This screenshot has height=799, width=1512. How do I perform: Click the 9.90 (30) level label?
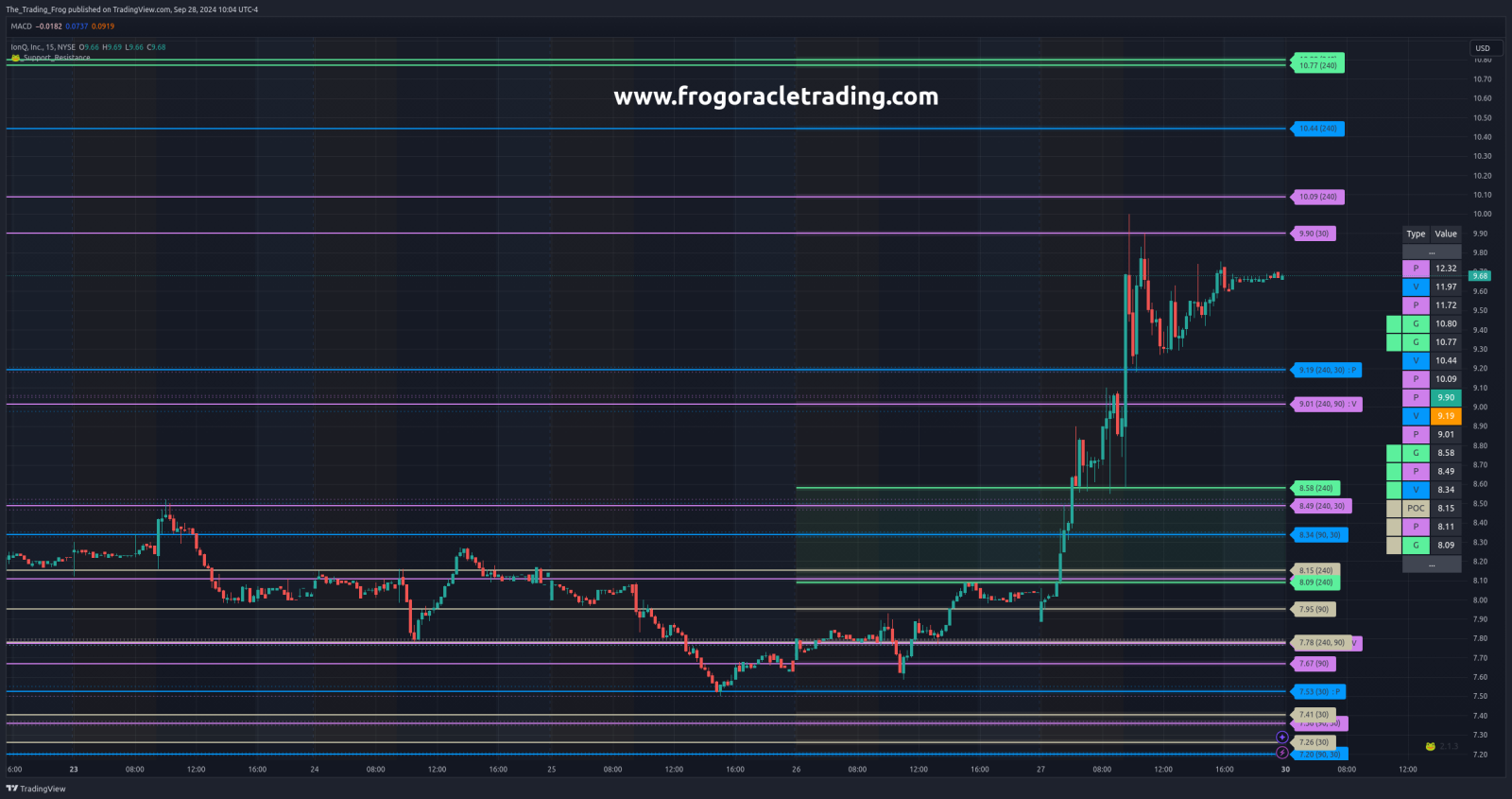click(1314, 234)
